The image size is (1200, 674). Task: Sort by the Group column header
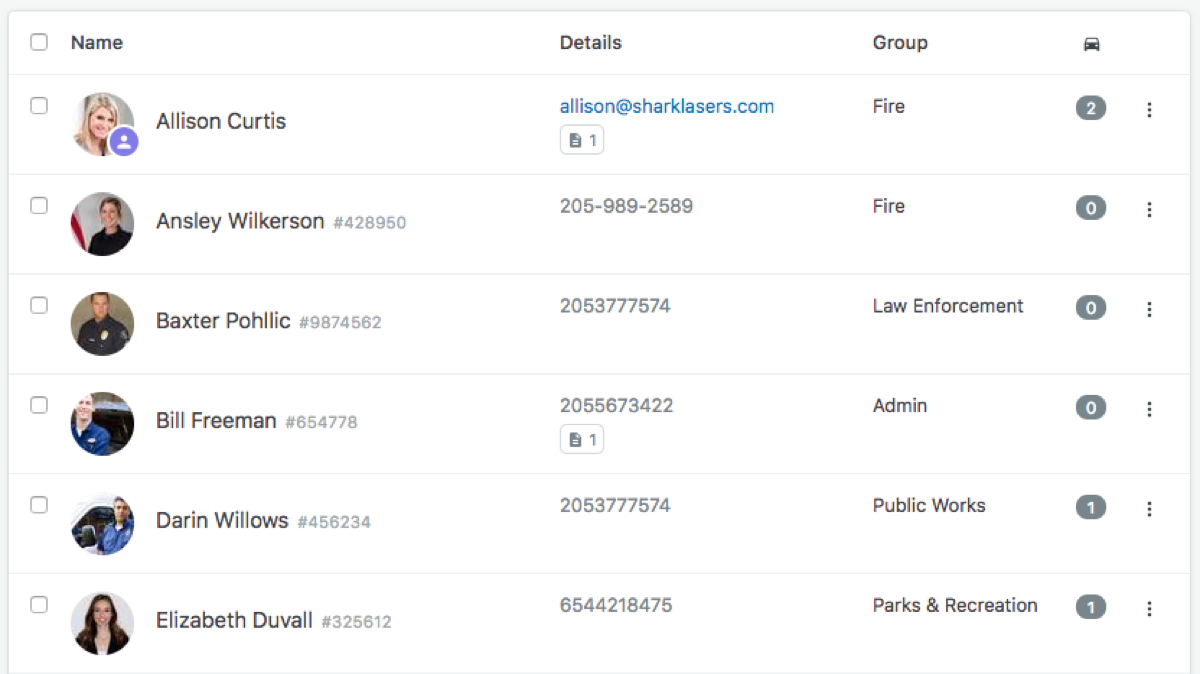900,43
